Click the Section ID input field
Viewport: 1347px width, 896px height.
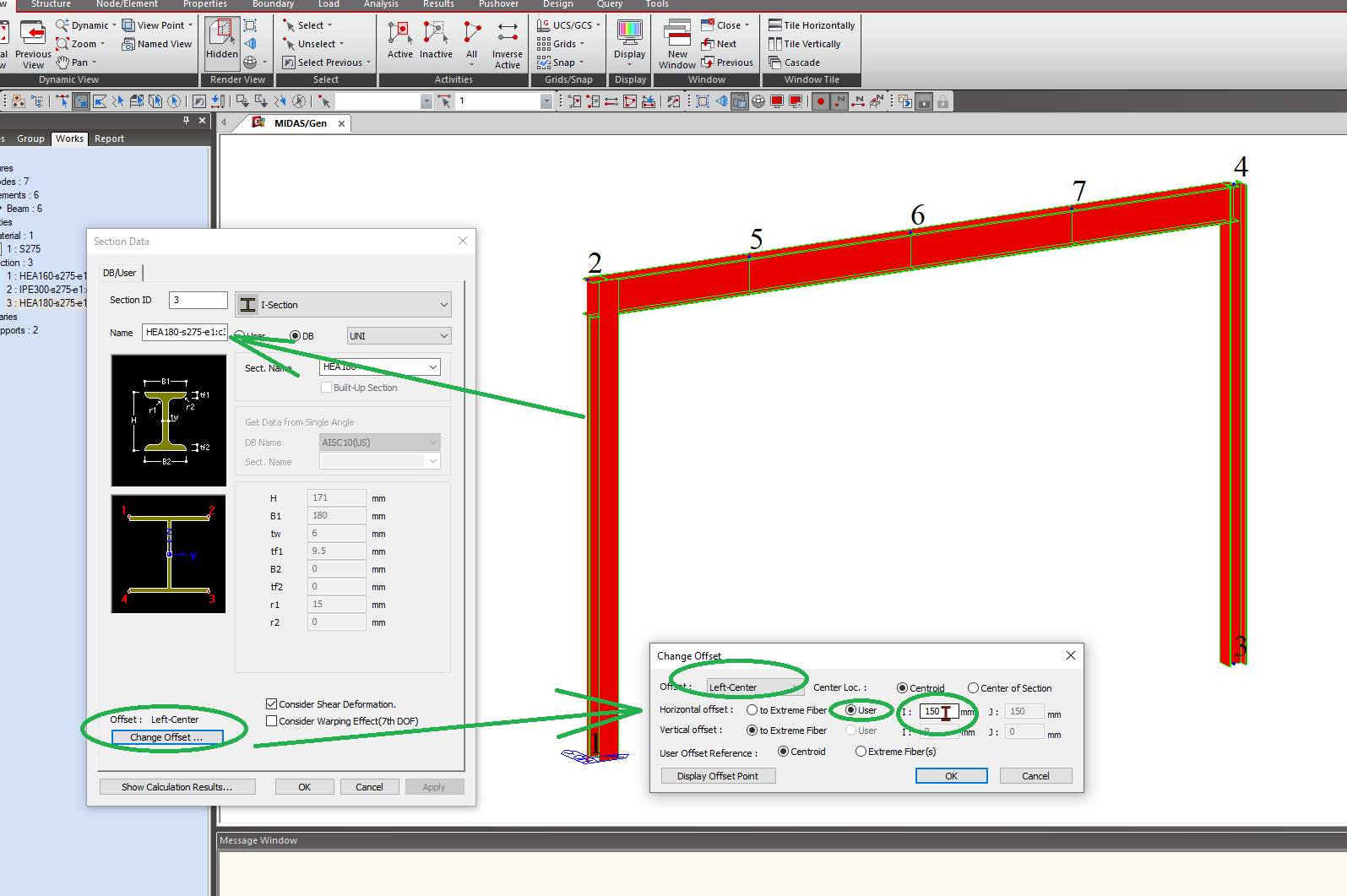point(198,300)
